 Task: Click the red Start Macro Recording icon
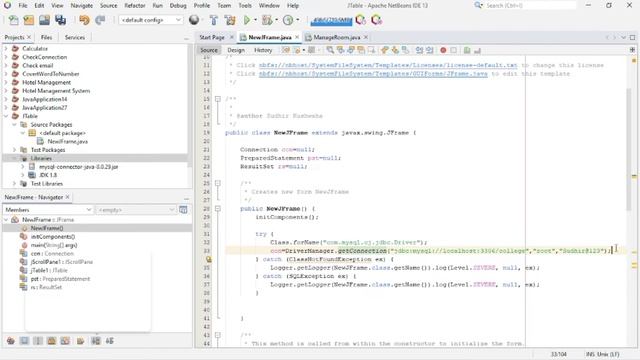(443, 50)
